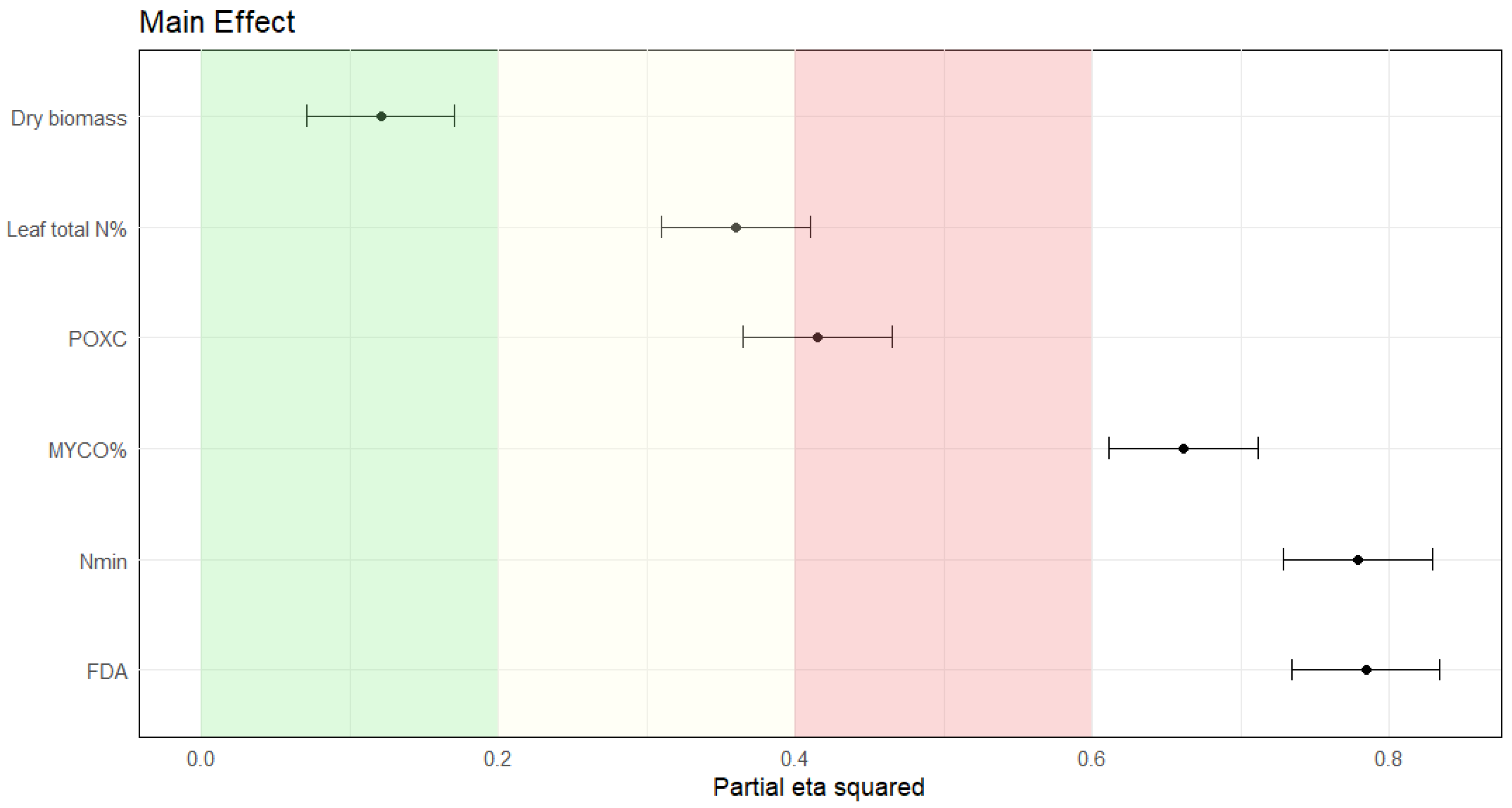
Task: Click the Nmin point estimate dot
Action: [1358, 560]
